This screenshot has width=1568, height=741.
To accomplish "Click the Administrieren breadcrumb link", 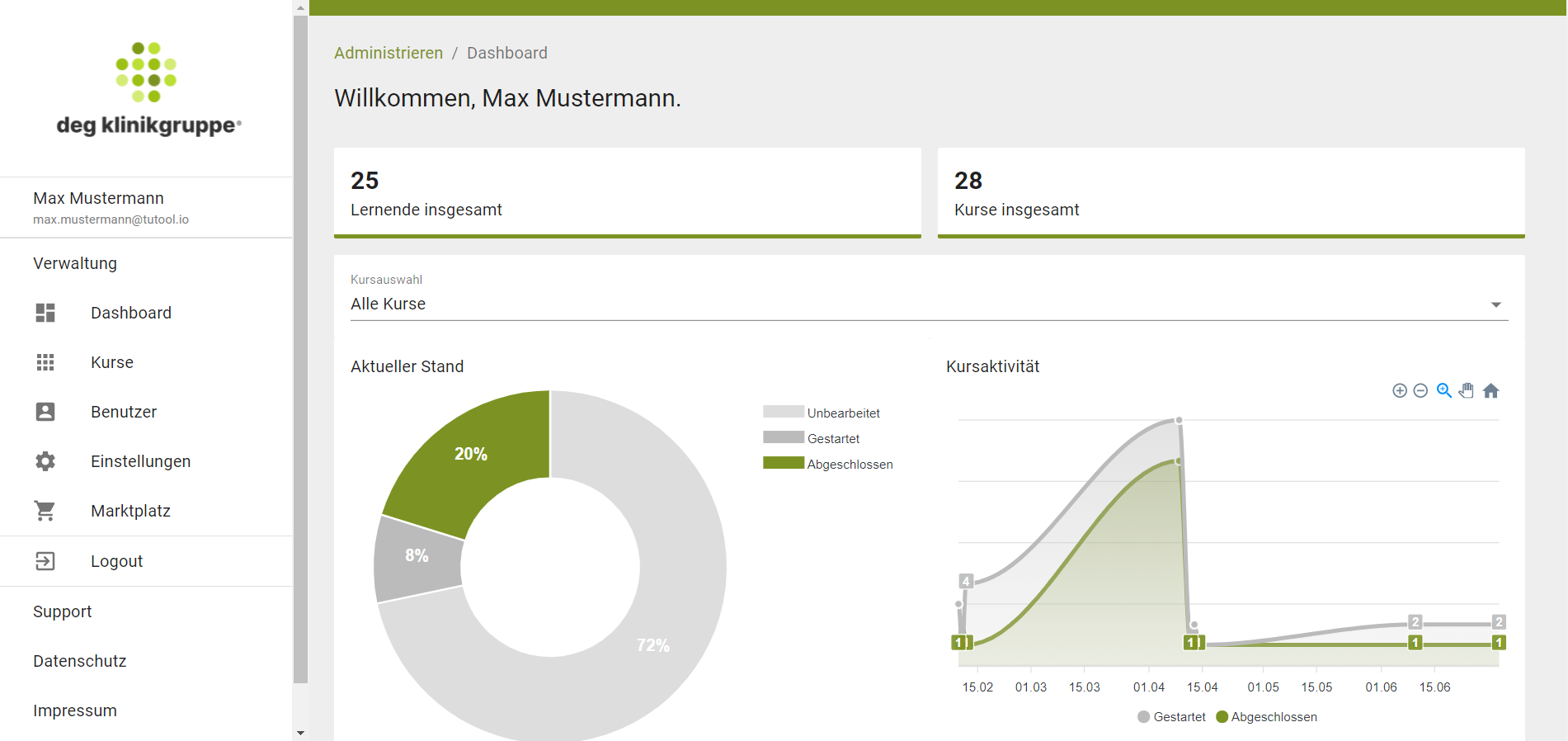I will [x=388, y=53].
